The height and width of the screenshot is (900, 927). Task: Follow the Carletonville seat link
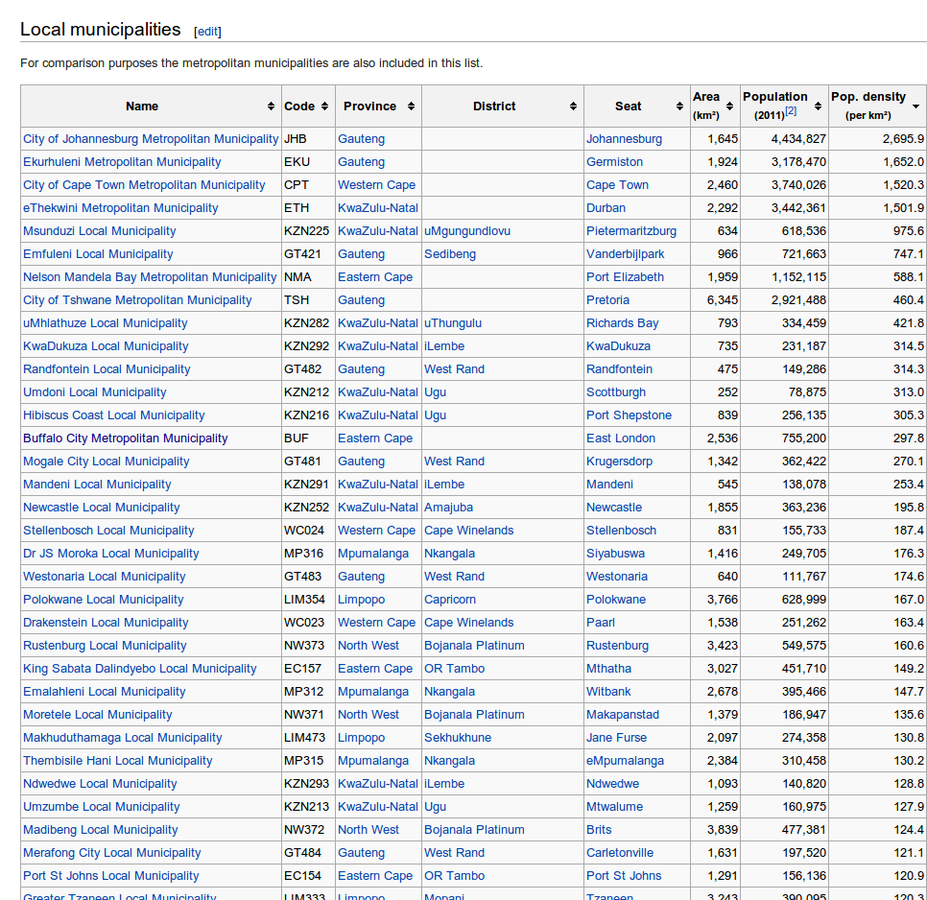coord(620,853)
